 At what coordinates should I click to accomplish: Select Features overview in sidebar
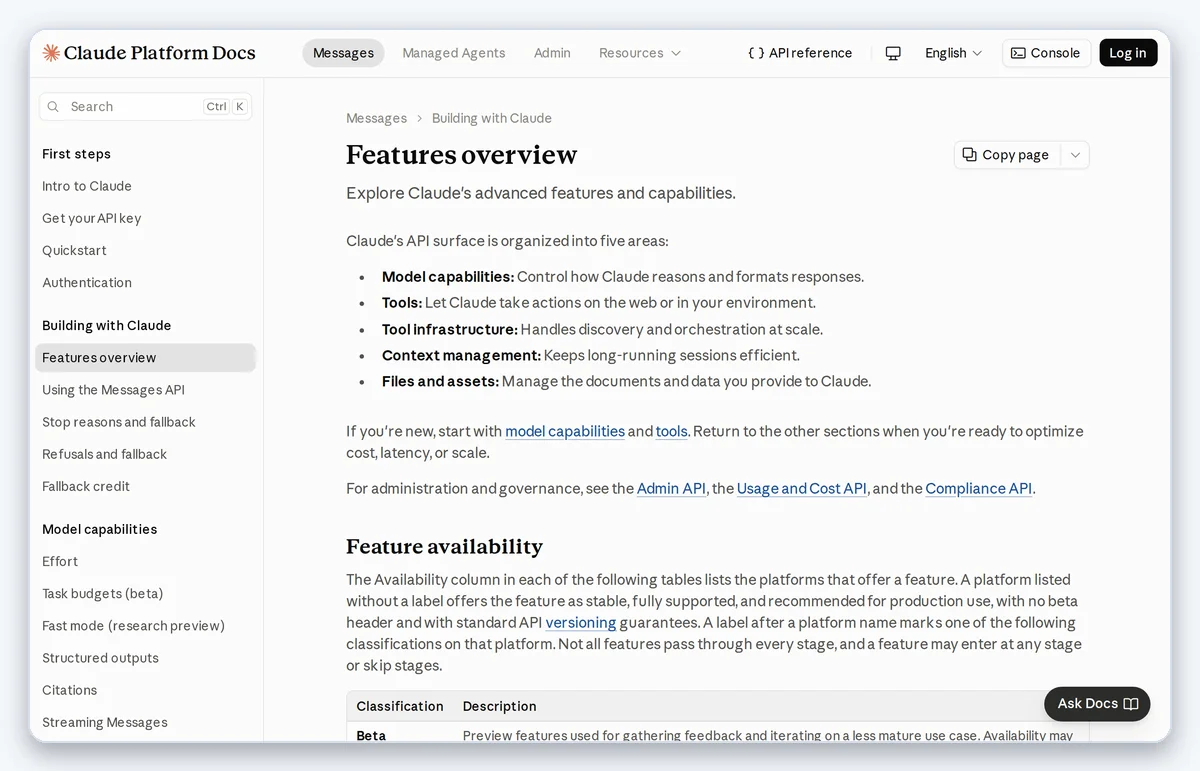[146, 358]
